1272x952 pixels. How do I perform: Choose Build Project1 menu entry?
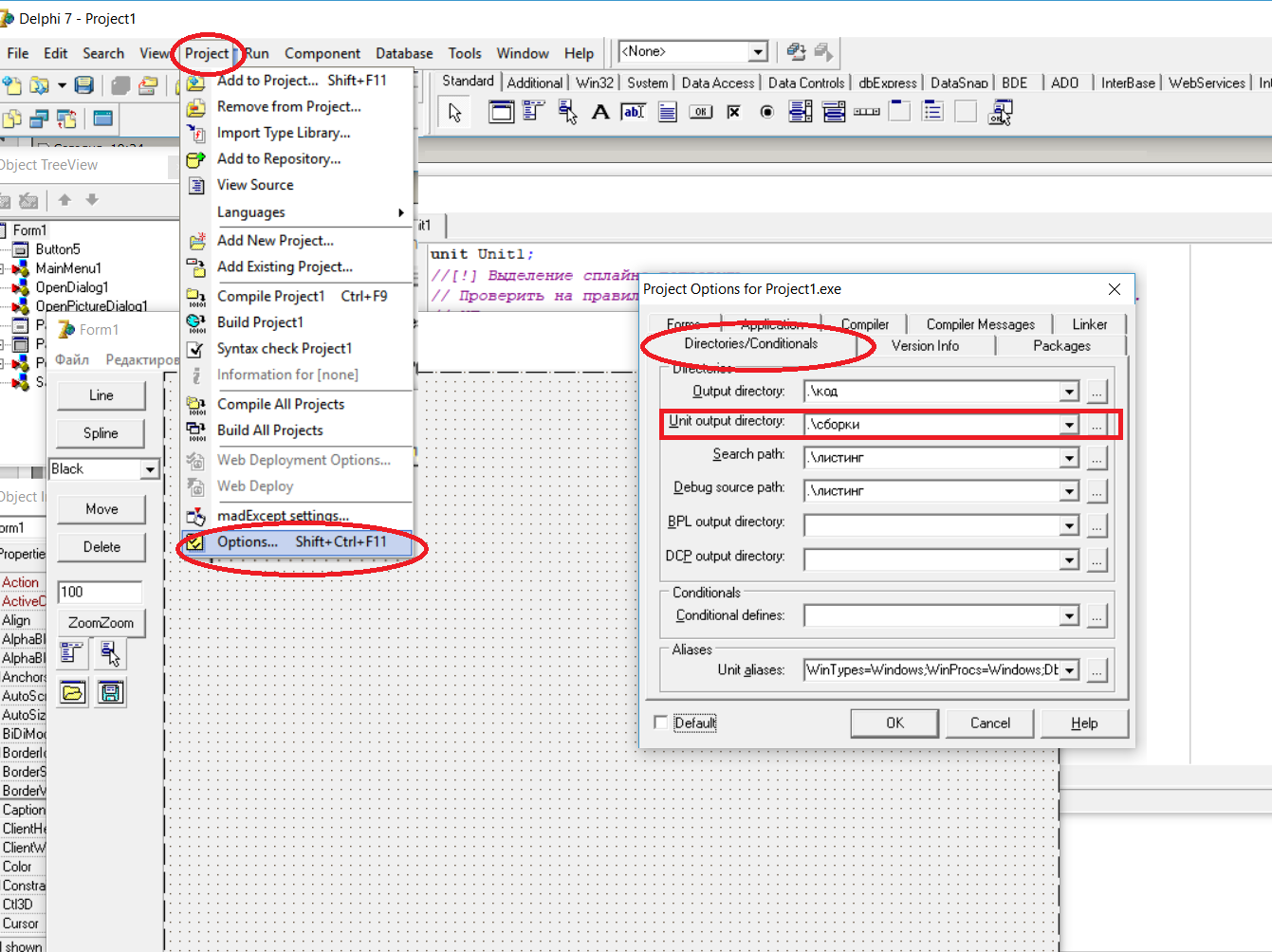(x=296, y=322)
